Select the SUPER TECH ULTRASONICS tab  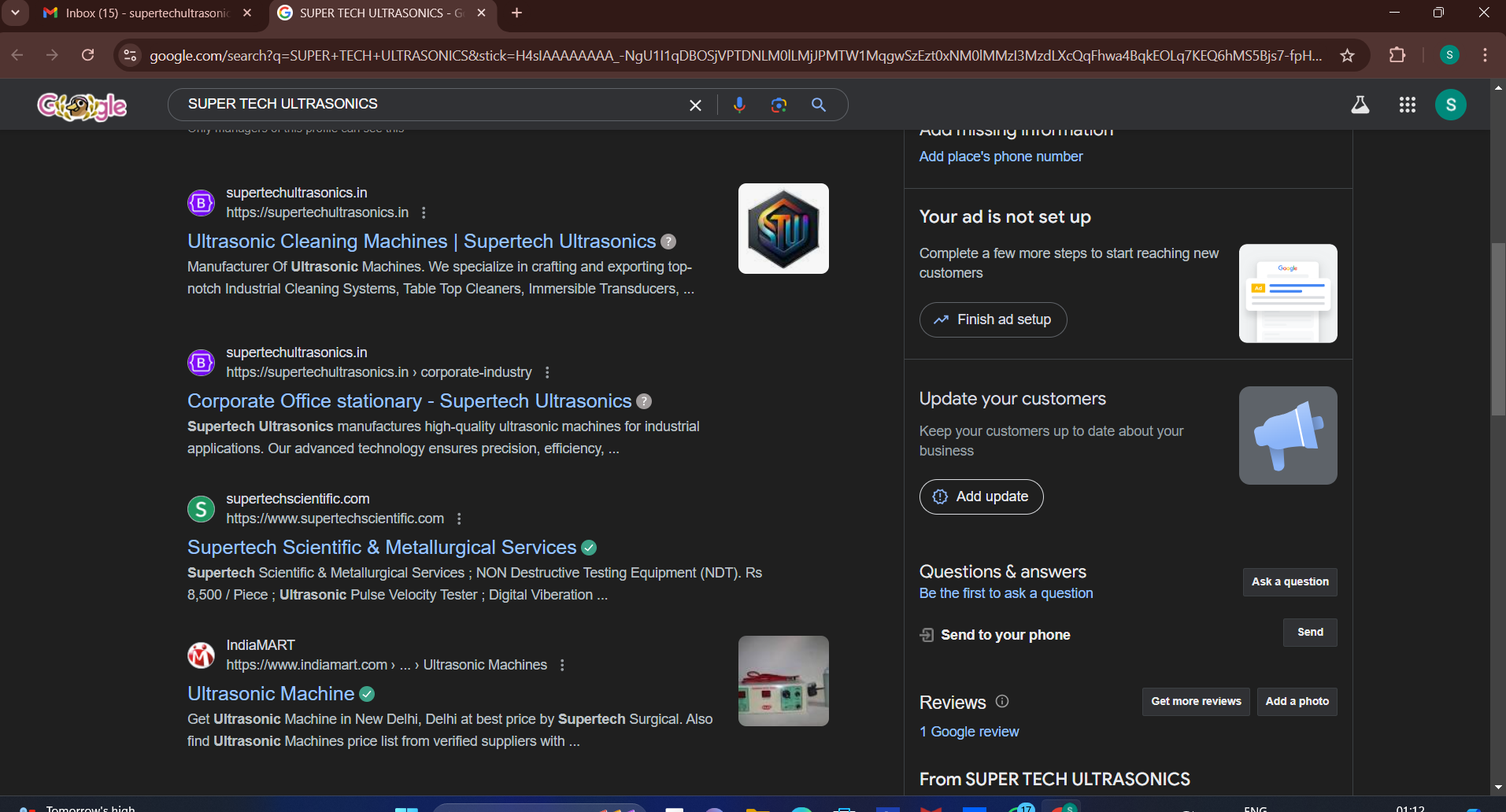point(382,13)
